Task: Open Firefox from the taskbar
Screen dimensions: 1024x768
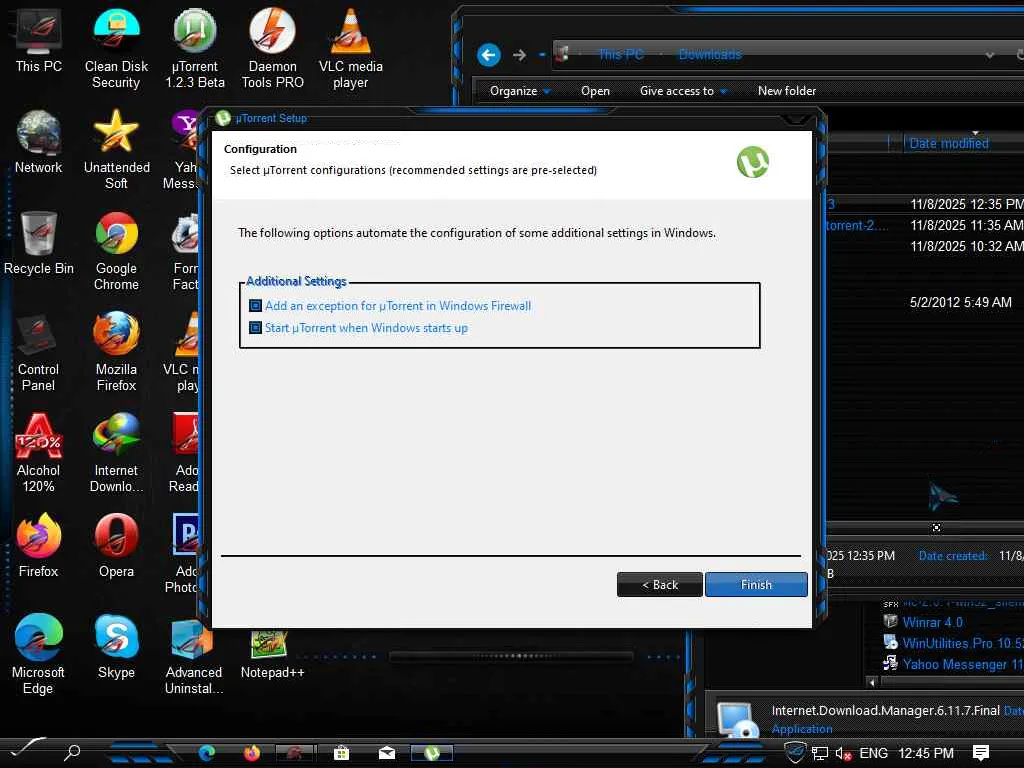Action: pos(251,753)
